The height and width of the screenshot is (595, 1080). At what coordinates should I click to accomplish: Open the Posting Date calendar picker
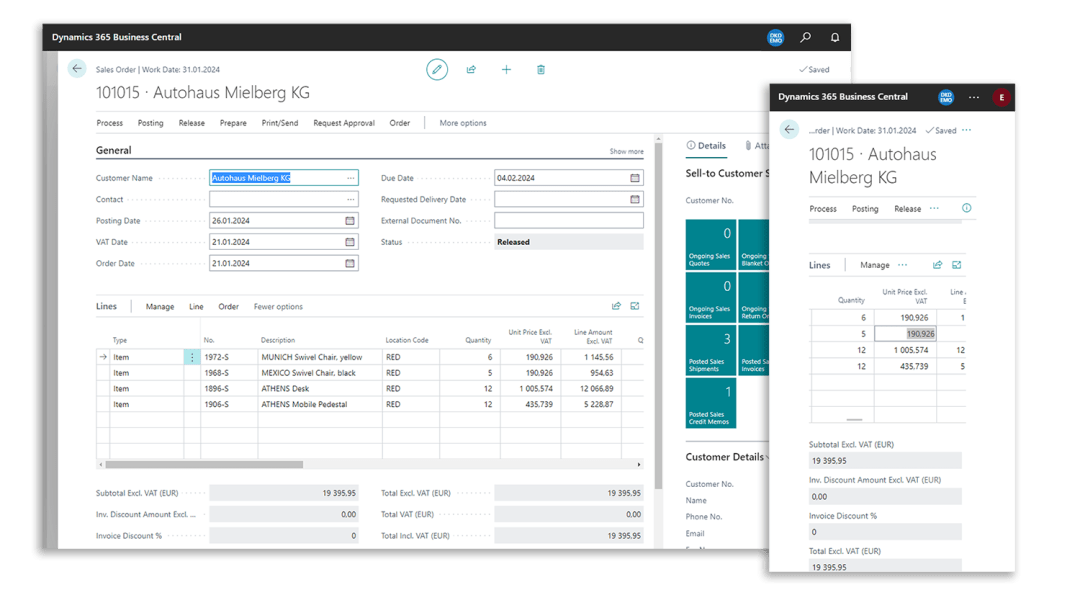[x=350, y=220]
